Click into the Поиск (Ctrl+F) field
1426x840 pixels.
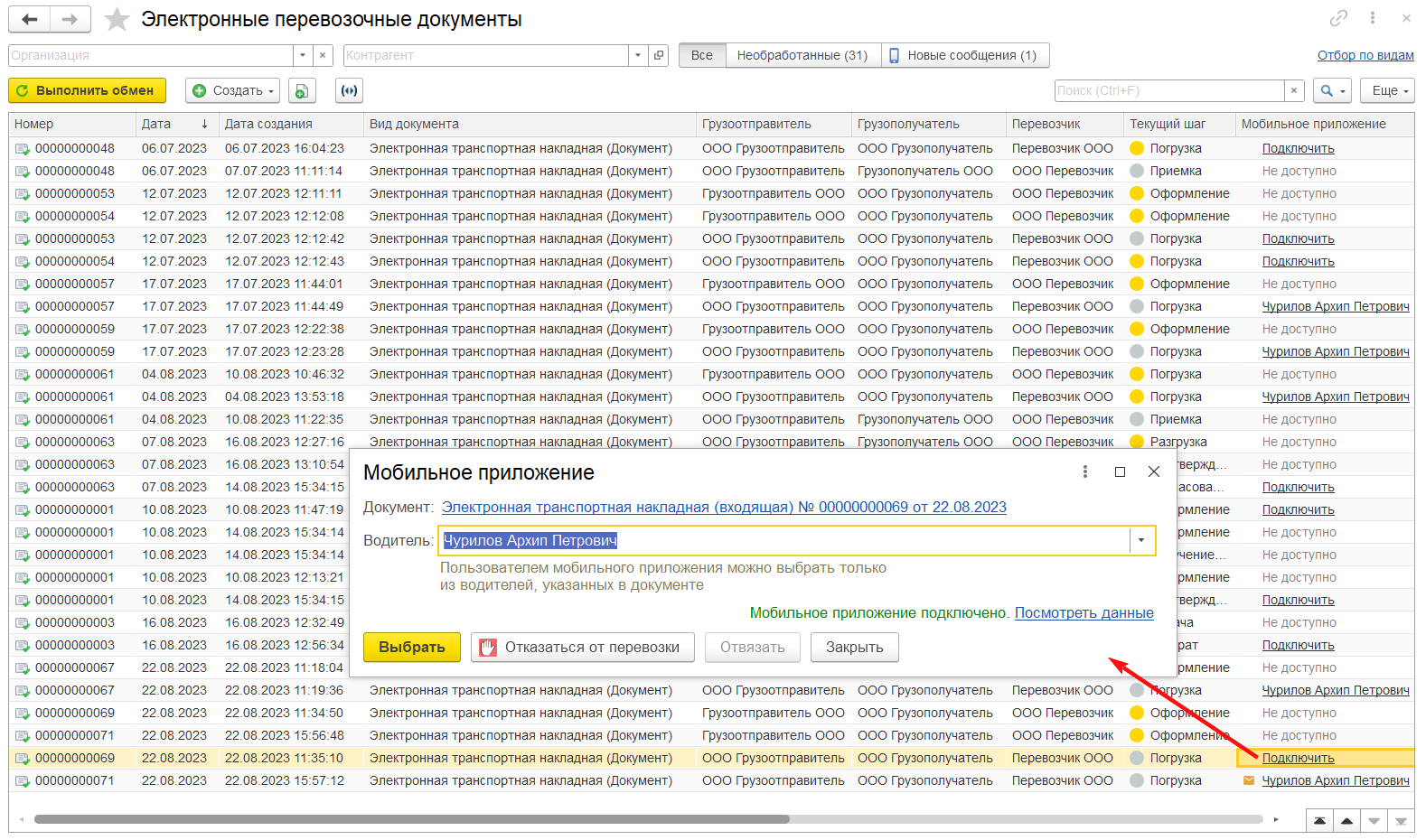coord(1169,90)
